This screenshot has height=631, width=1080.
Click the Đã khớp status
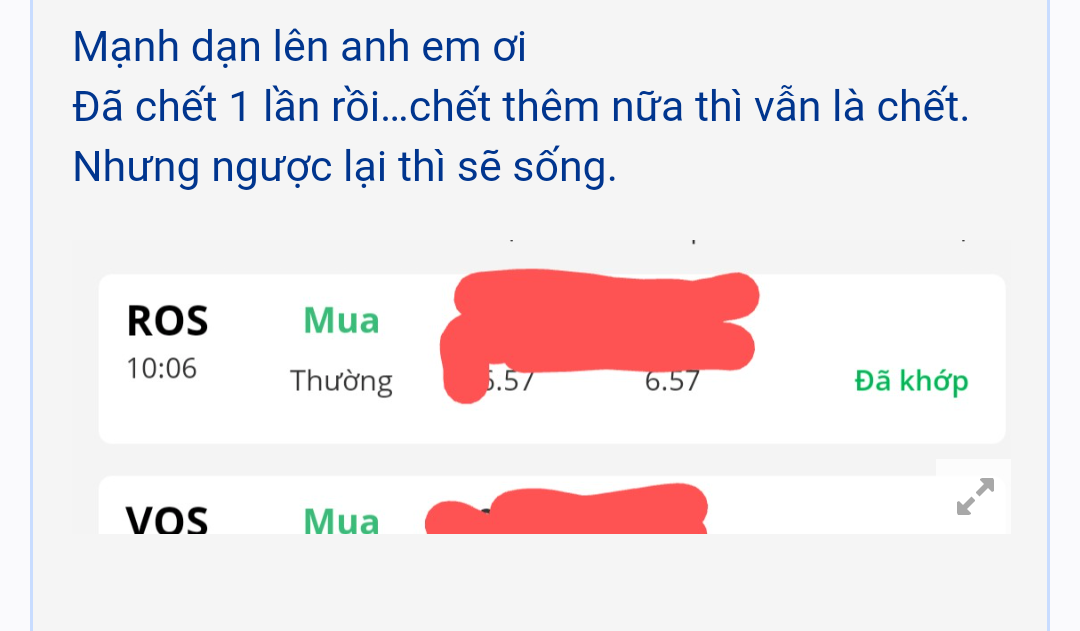(911, 381)
